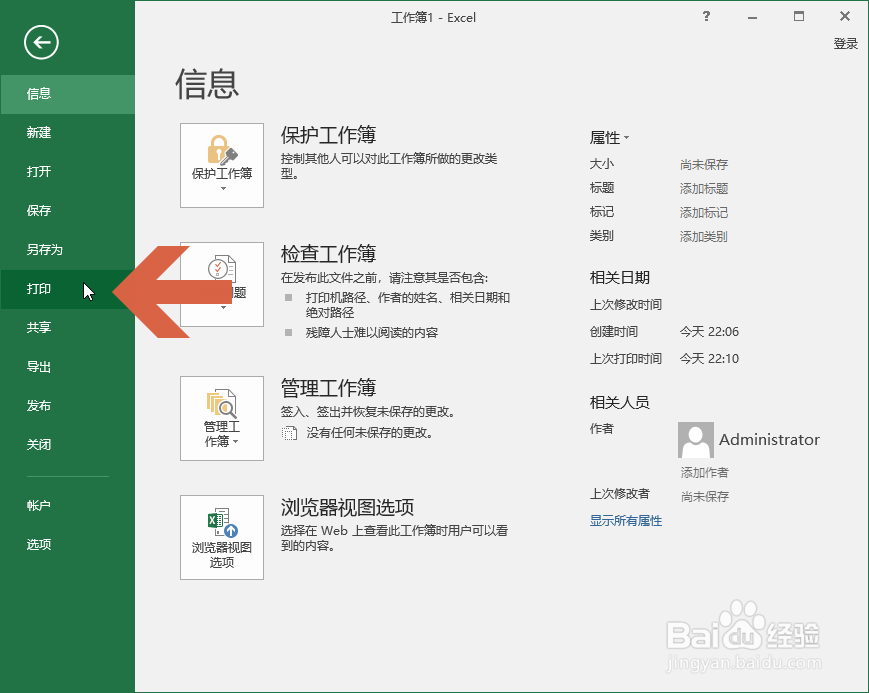Select 共享 in the sidebar
The width and height of the screenshot is (869, 693).
click(68, 328)
